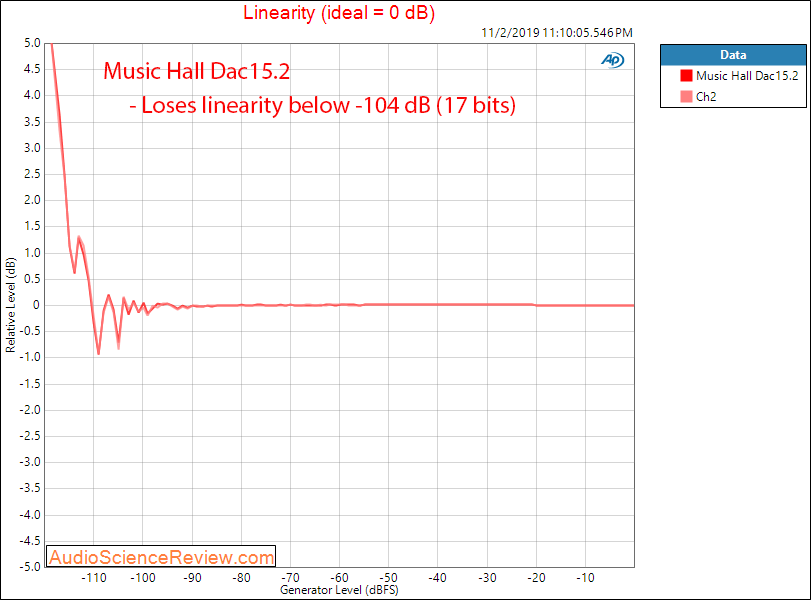
Task: Click the -50 x-axis tick label
Action: (388, 578)
